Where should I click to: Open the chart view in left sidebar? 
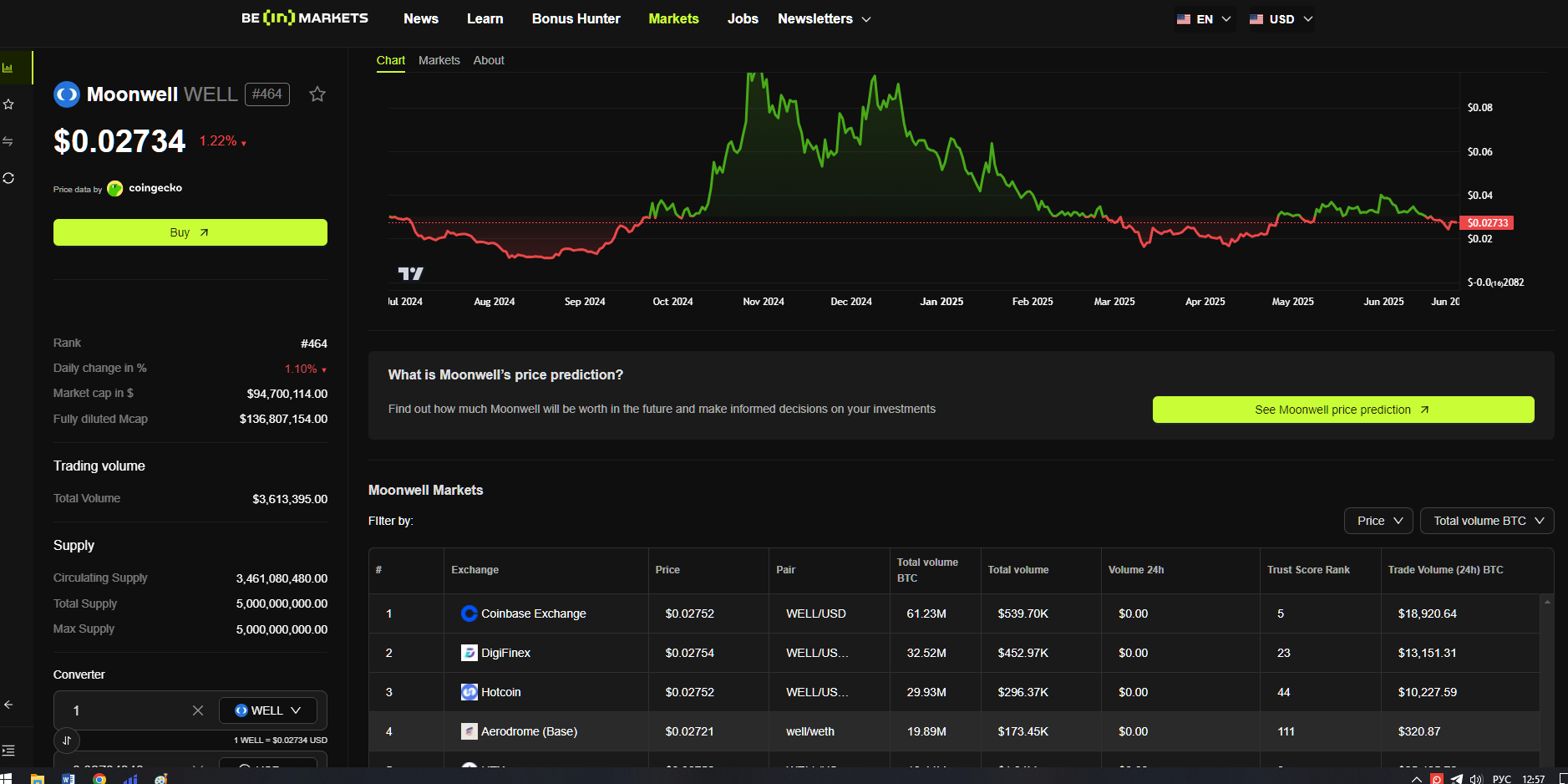coord(8,68)
